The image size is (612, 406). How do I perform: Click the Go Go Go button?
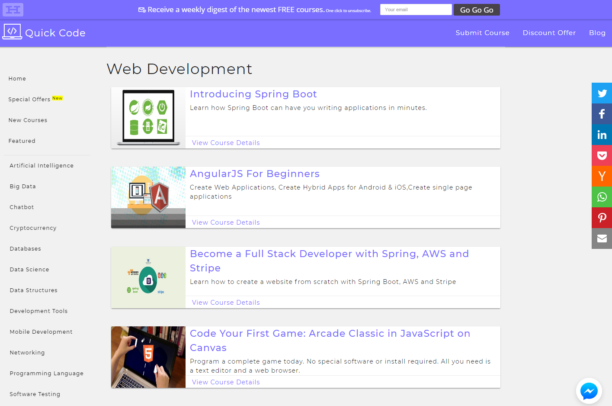pyautogui.click(x=477, y=10)
